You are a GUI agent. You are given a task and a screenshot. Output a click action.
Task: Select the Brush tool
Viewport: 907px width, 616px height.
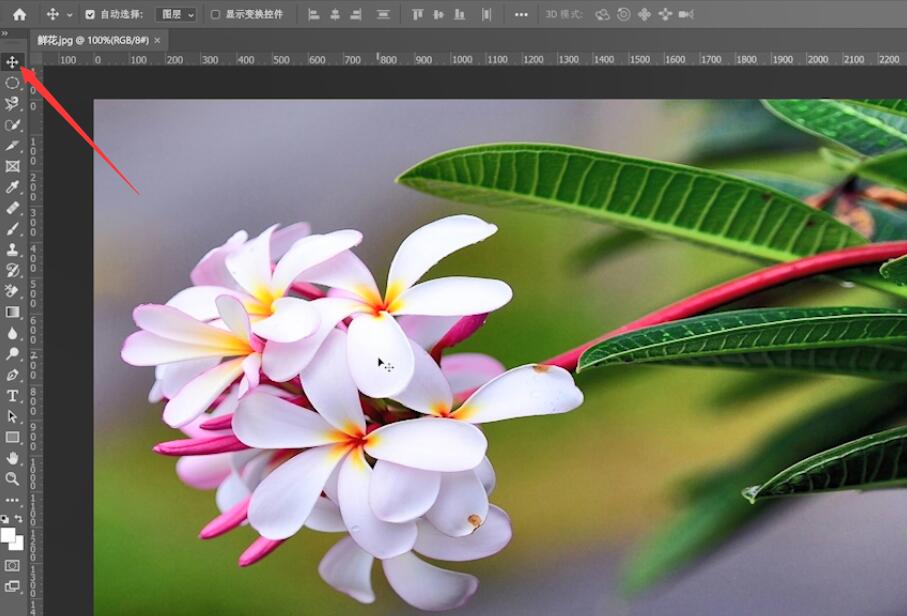click(12, 228)
